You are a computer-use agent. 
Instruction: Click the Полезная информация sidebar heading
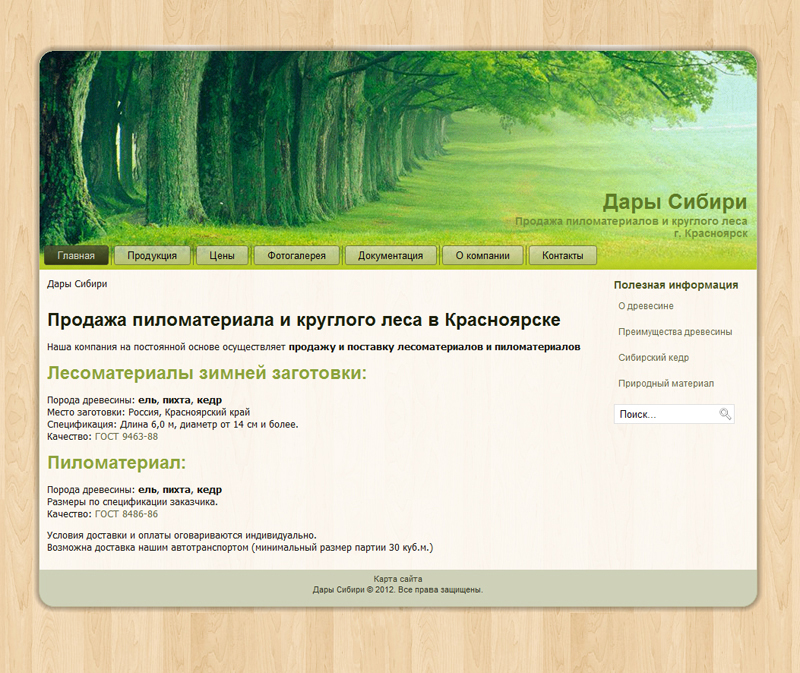[x=676, y=285]
